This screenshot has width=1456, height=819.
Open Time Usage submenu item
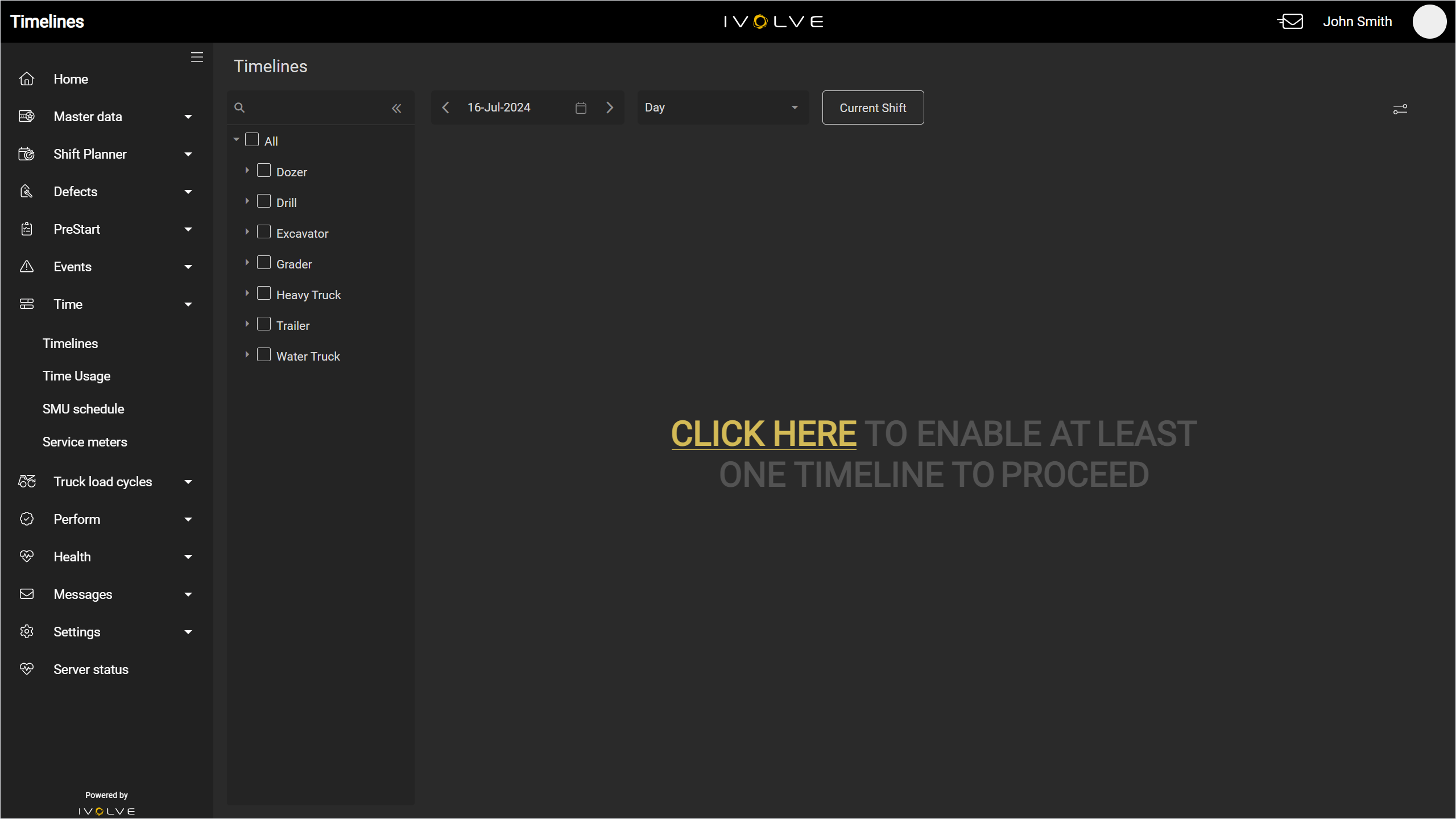[77, 376]
